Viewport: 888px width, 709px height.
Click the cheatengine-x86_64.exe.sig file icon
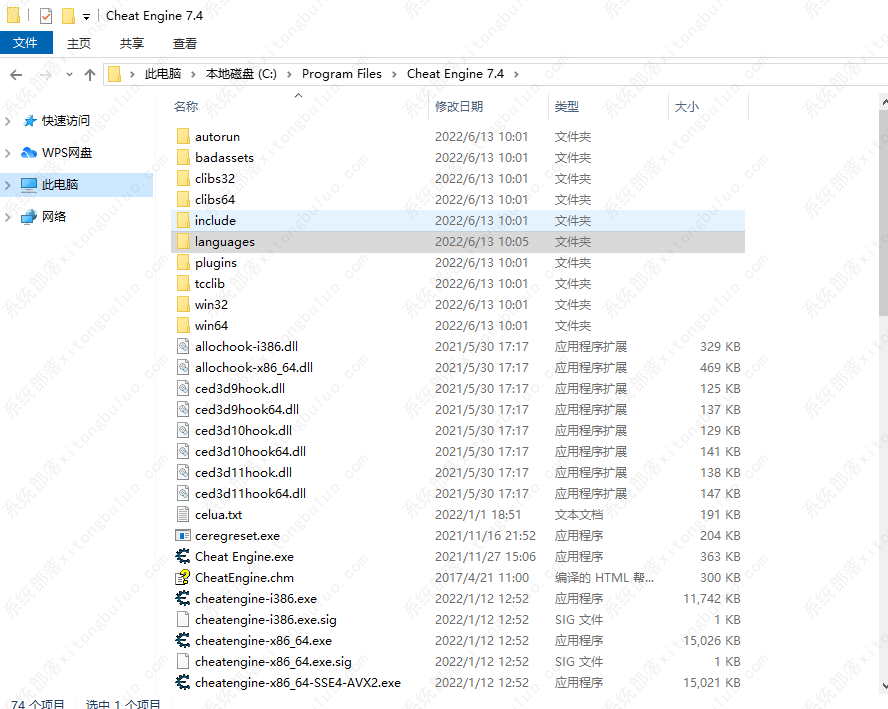point(183,661)
